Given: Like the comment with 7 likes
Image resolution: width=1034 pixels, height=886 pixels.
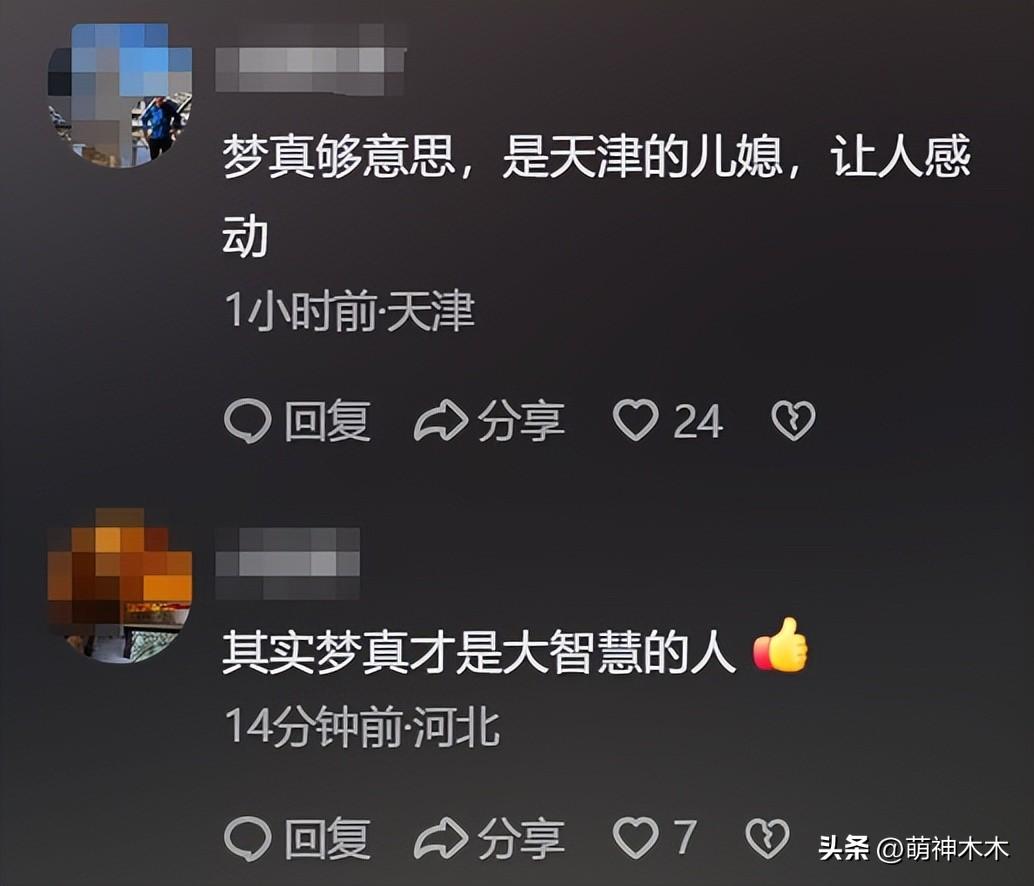Looking at the screenshot, I should point(635,837).
